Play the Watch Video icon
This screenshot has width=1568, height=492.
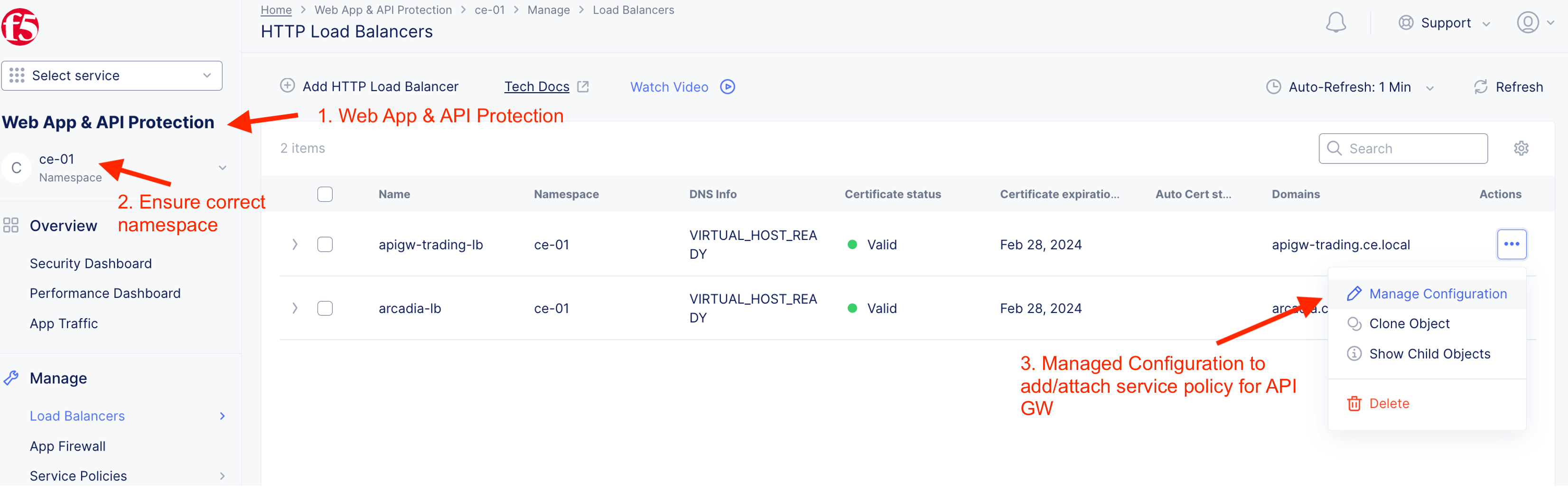click(x=728, y=87)
